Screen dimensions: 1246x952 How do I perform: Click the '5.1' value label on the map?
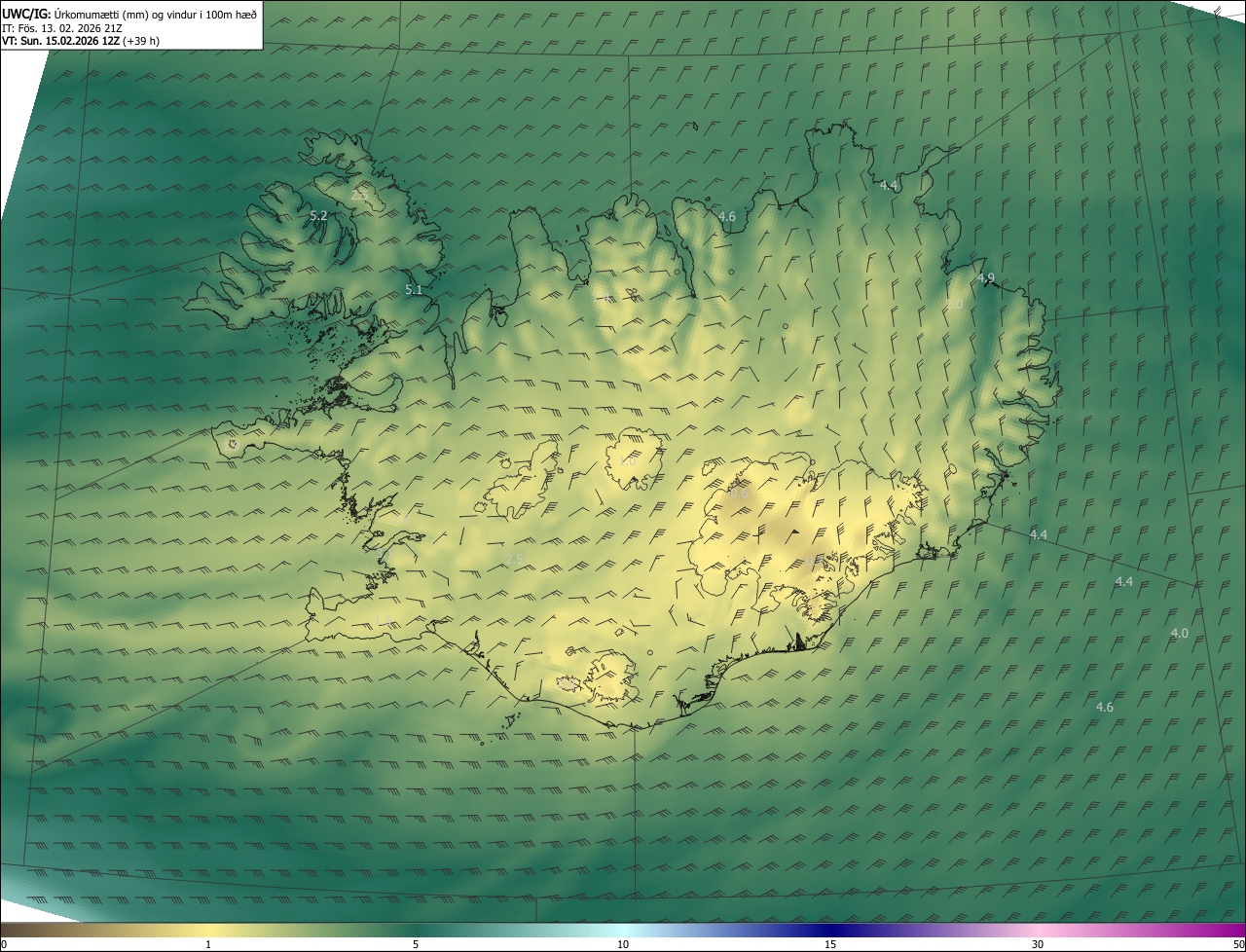click(x=414, y=290)
